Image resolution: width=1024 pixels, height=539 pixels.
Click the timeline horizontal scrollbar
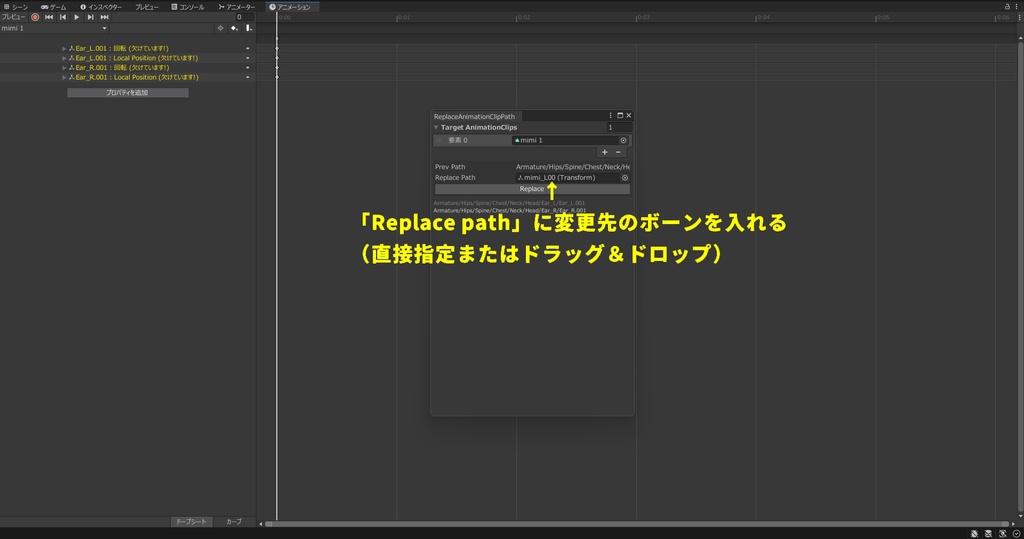click(637, 524)
